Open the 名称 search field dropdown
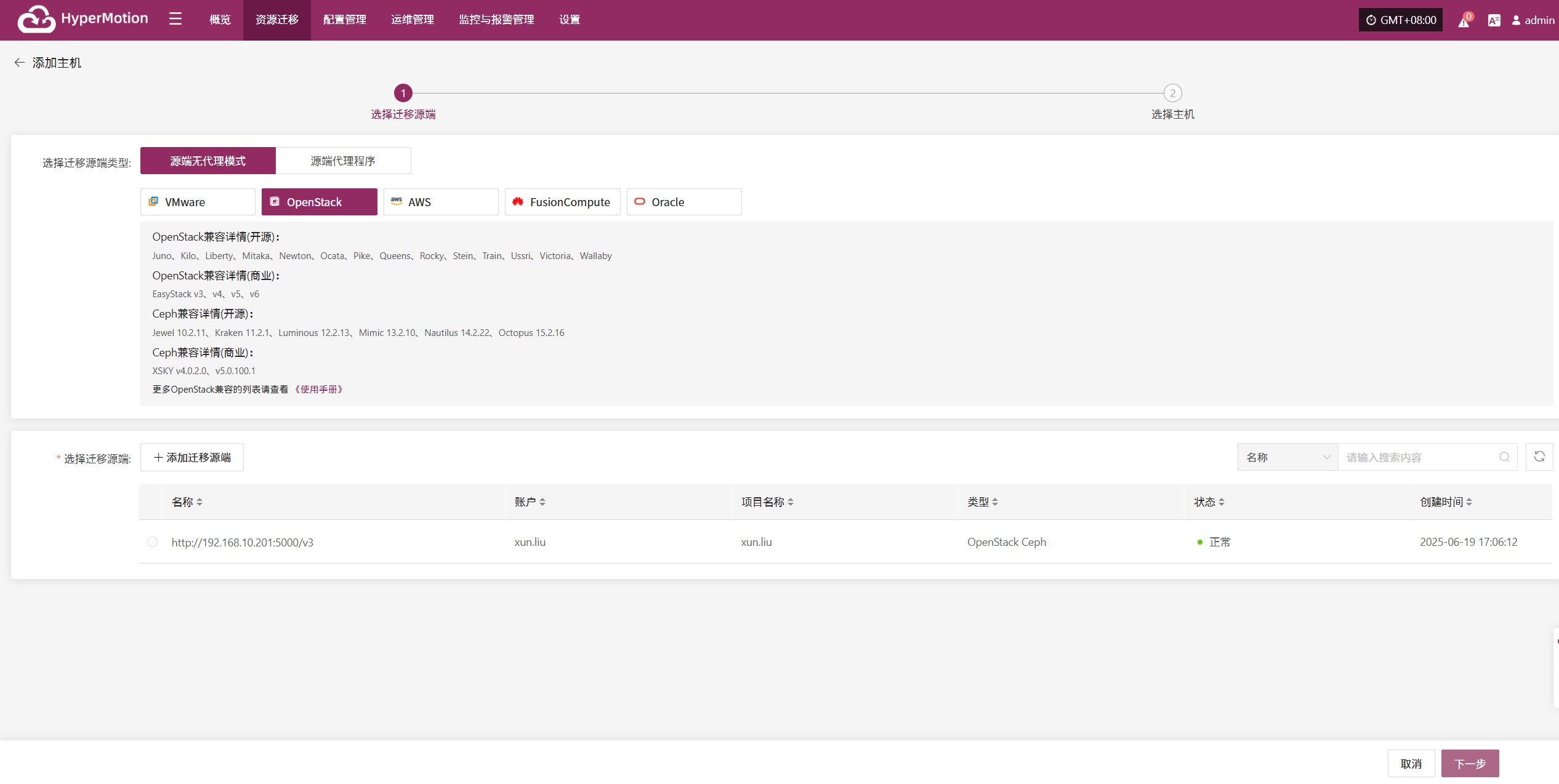This screenshot has height=784, width=1559. click(x=1287, y=457)
